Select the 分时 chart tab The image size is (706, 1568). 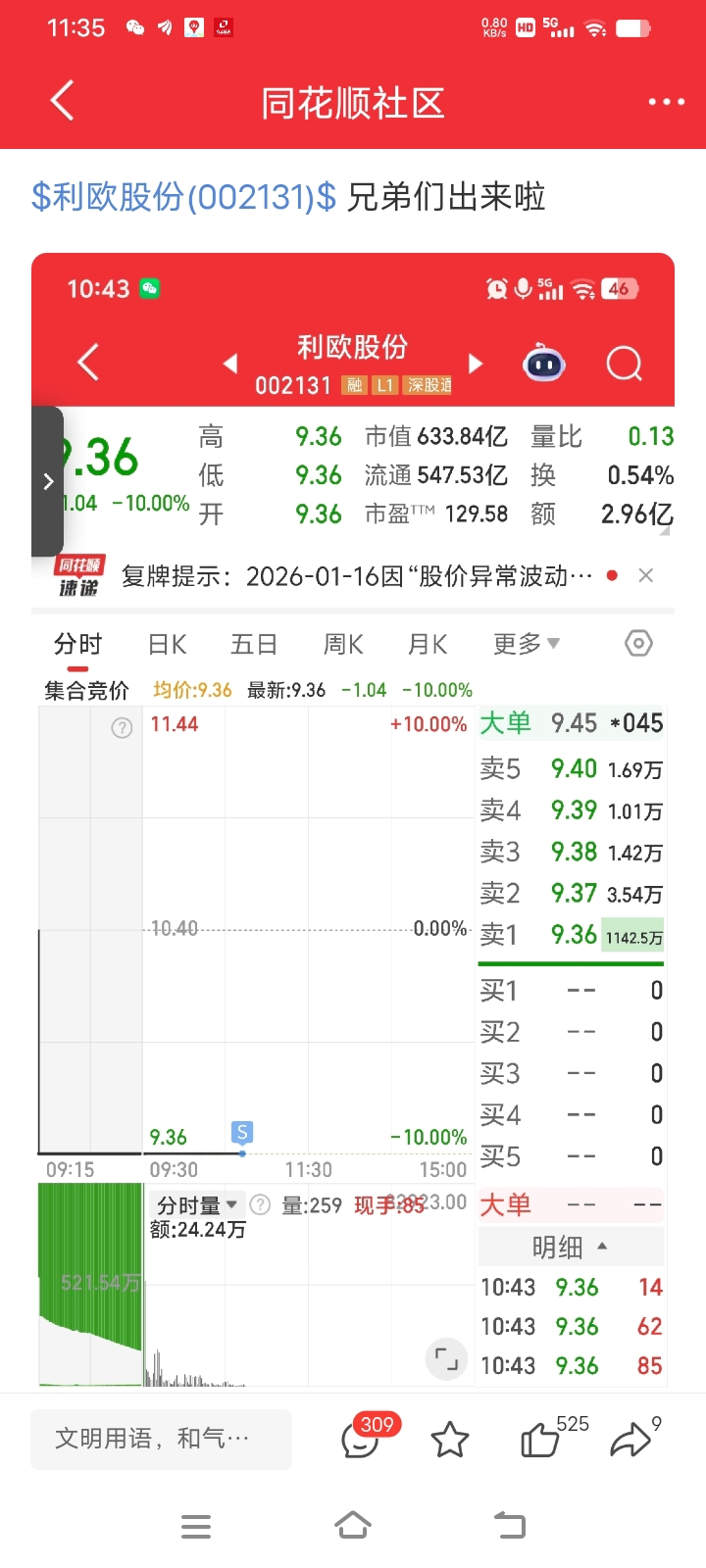coord(78,644)
